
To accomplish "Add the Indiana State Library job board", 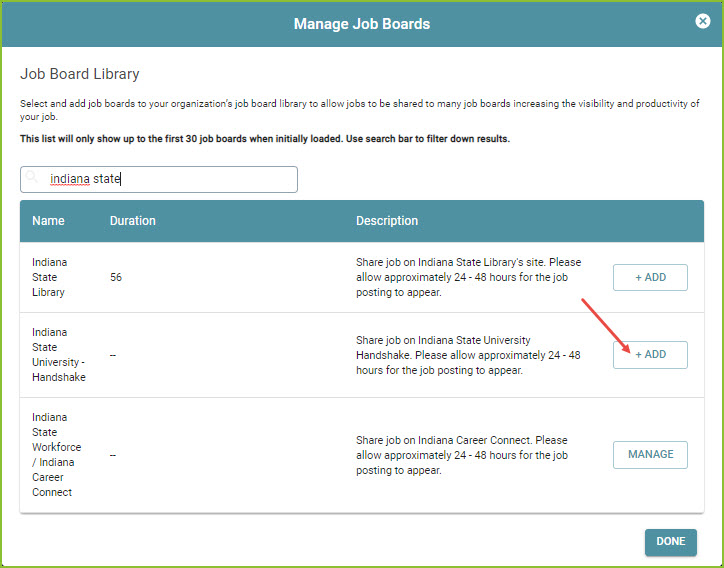I will pos(650,277).
